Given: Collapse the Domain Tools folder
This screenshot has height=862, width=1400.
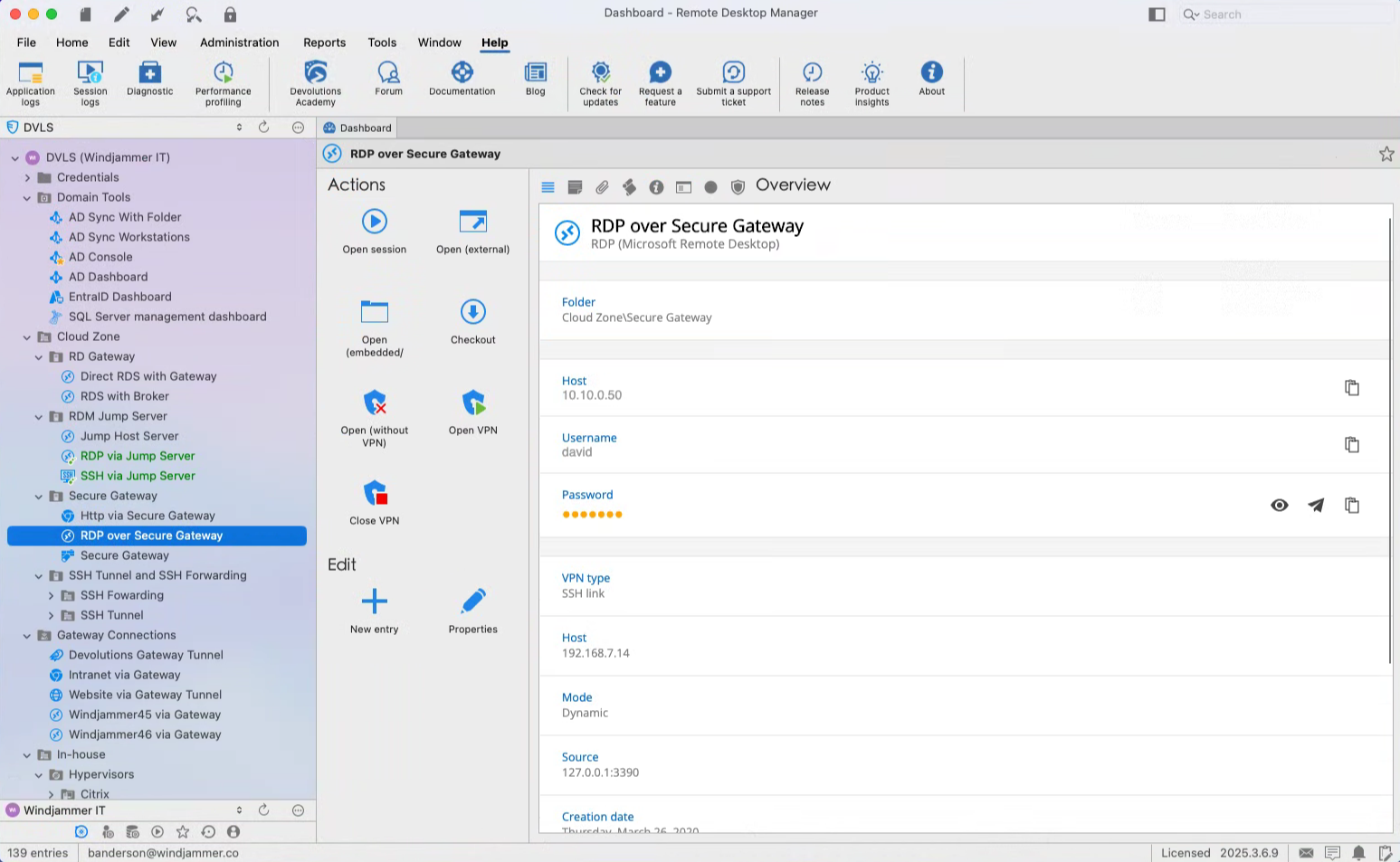Looking at the screenshot, I should click(27, 198).
